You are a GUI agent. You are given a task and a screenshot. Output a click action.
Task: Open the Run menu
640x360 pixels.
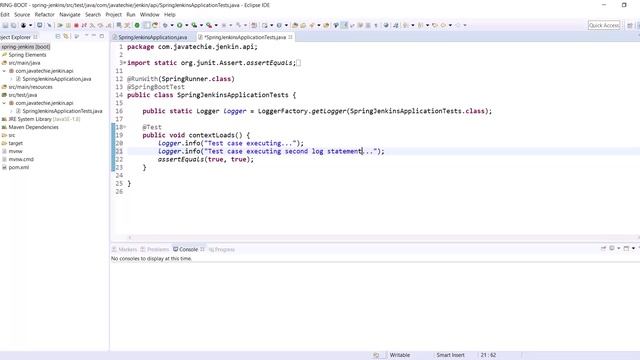pos(131,15)
